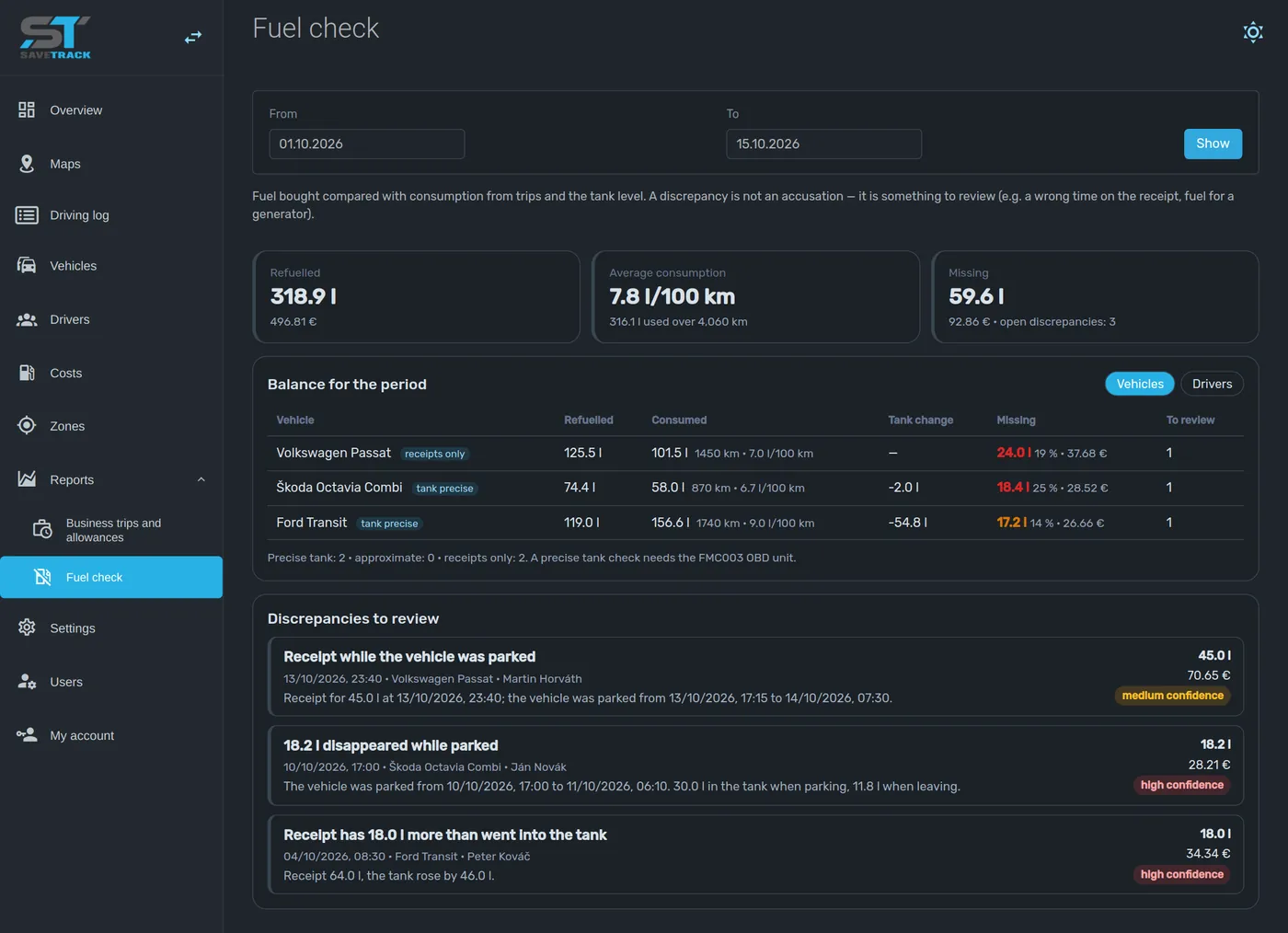Open the Settings menu item
Viewport: 1288px width, 933px height.
coord(111,628)
